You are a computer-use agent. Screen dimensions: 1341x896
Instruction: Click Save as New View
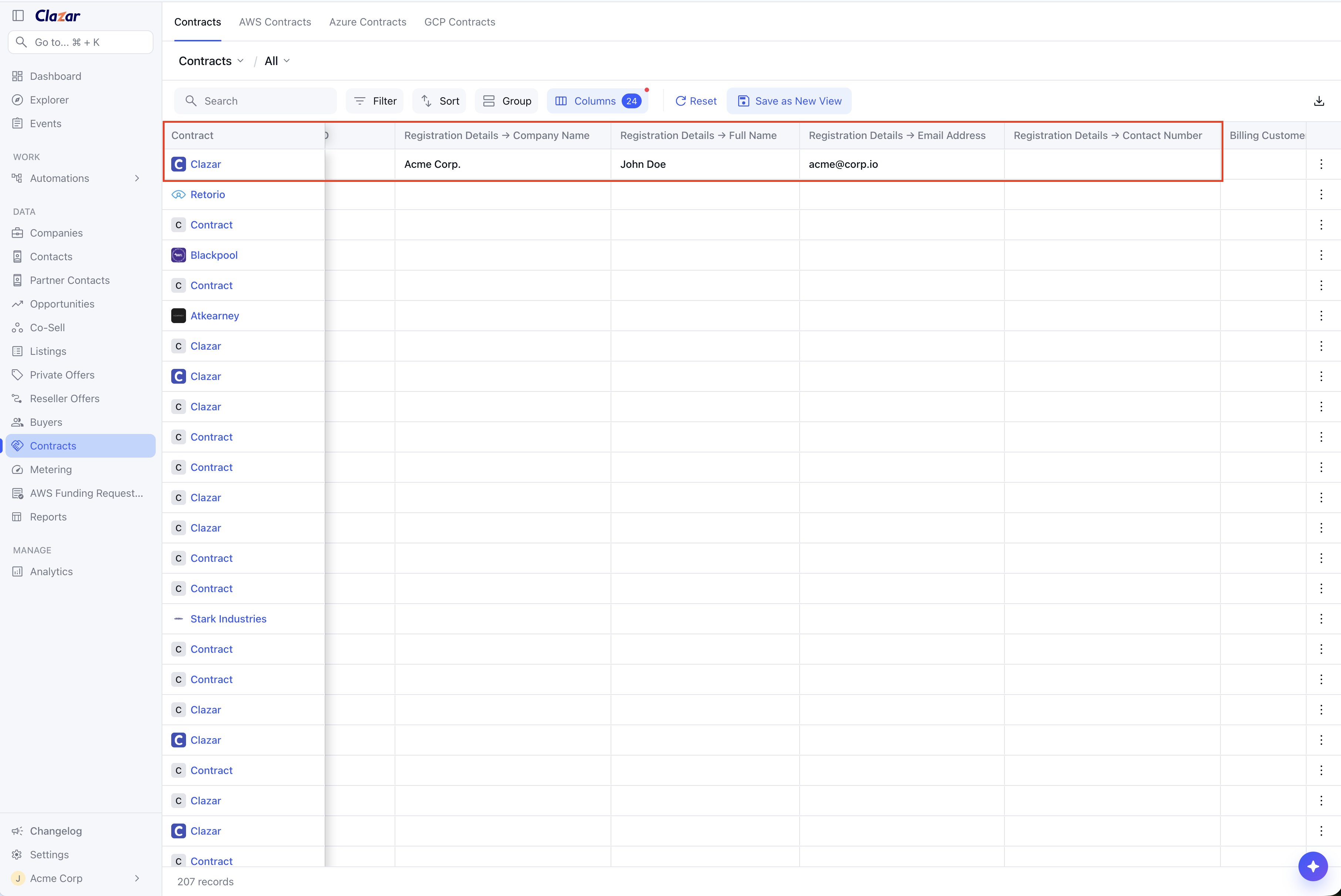tap(789, 101)
